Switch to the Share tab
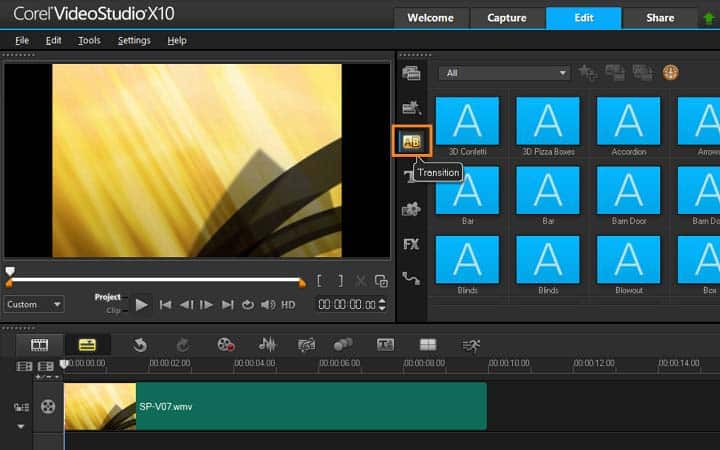Viewport: 720px width, 450px height. (659, 18)
